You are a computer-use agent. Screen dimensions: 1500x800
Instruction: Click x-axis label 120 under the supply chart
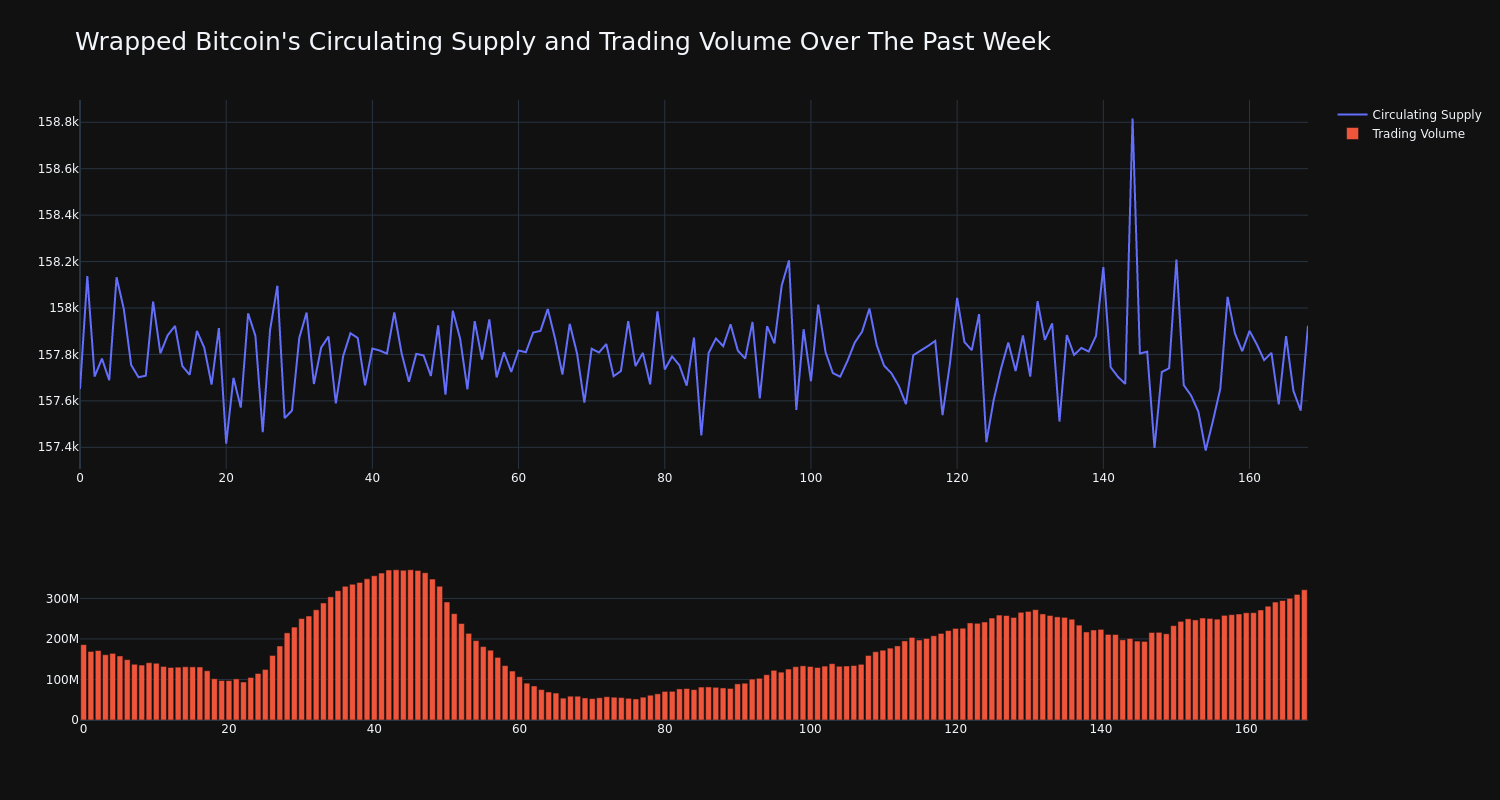pyautogui.click(x=957, y=478)
